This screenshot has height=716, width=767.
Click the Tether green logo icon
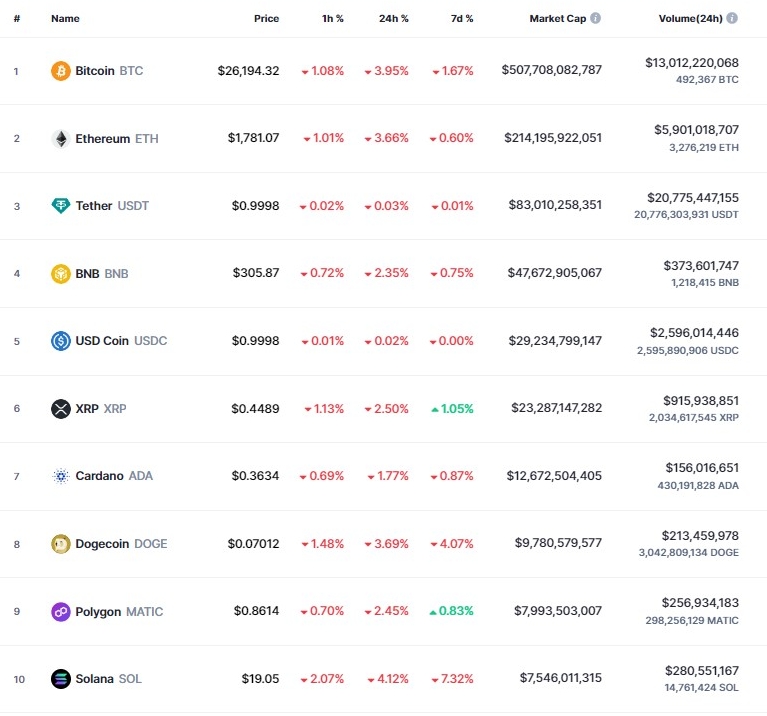pyautogui.click(x=61, y=206)
